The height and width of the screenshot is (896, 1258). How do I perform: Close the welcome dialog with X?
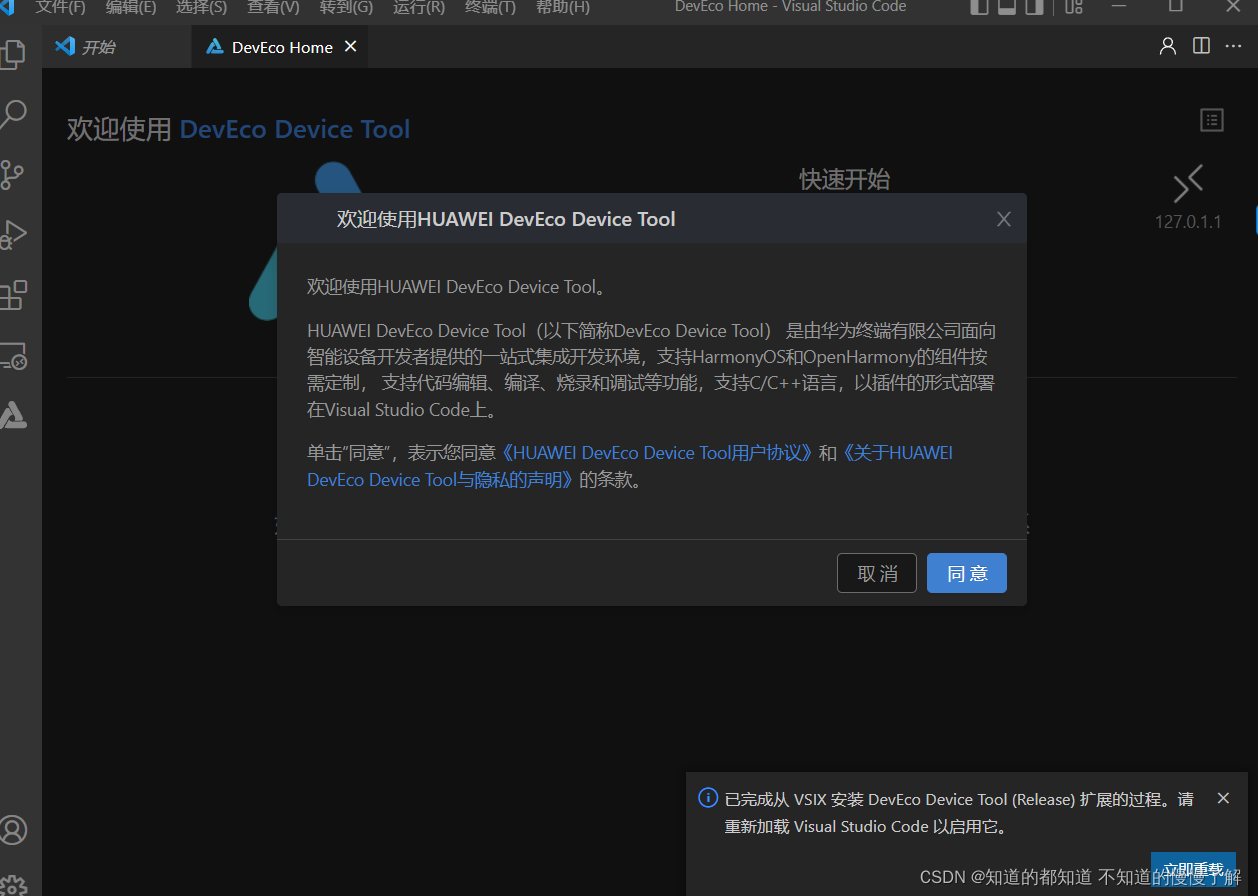coord(1004,219)
